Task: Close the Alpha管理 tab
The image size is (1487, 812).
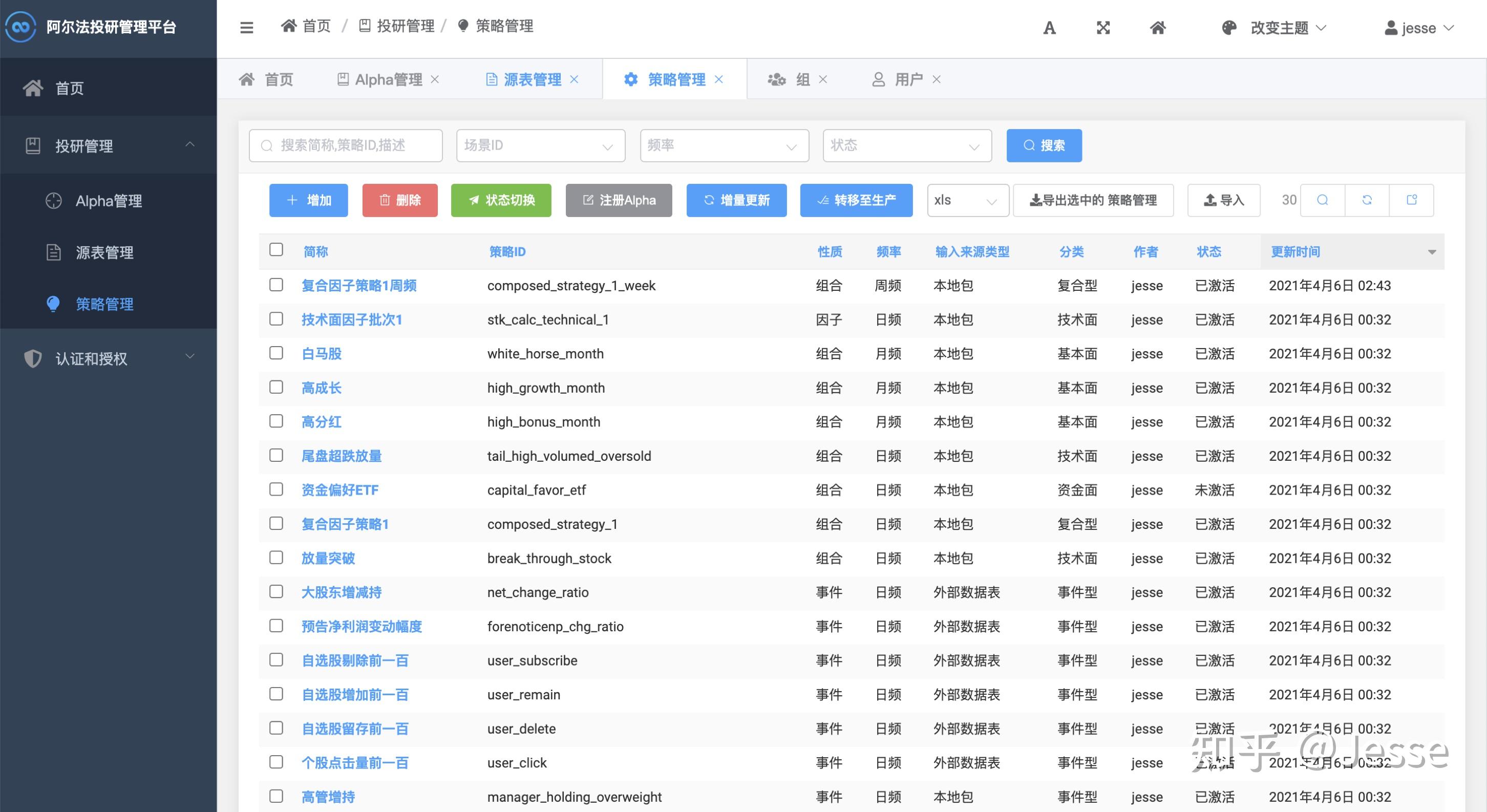Action: click(x=435, y=79)
